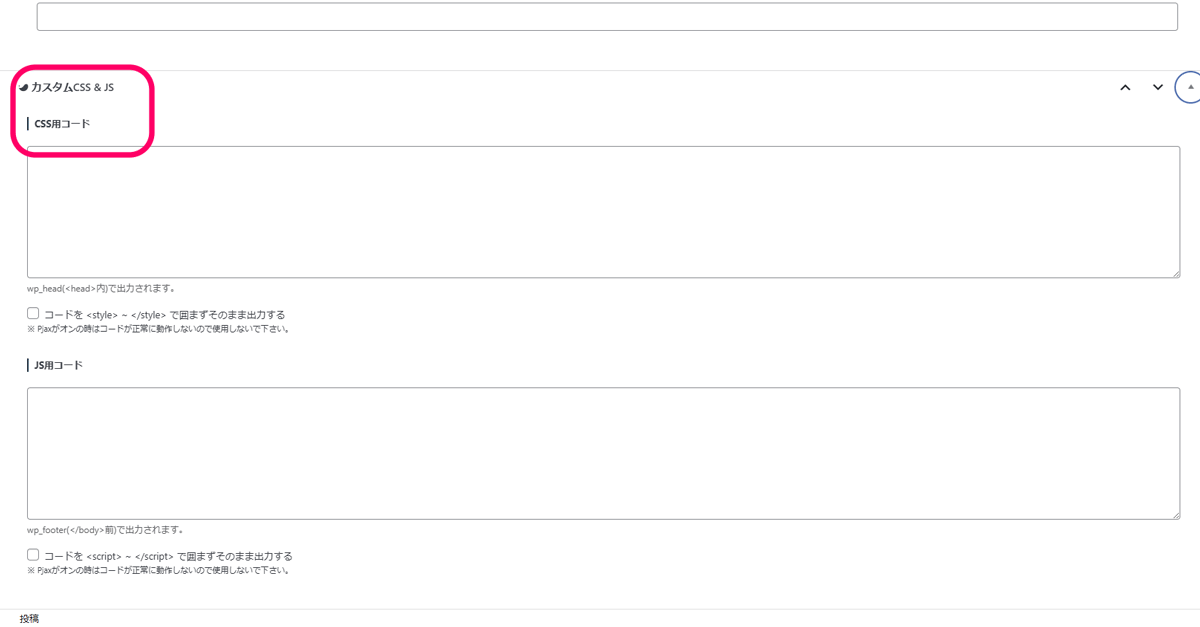The width and height of the screenshot is (1200, 627).
Task: Click the wp_head output note
Action: click(101, 289)
